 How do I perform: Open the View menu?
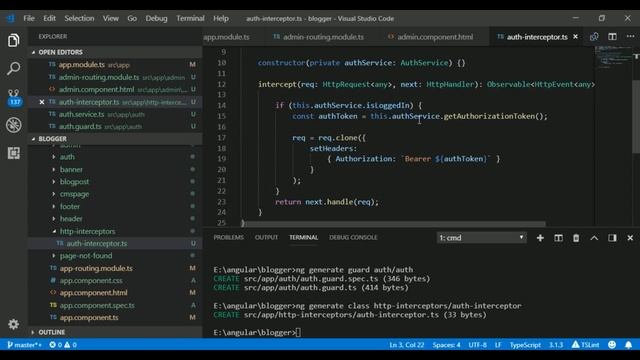(111, 18)
